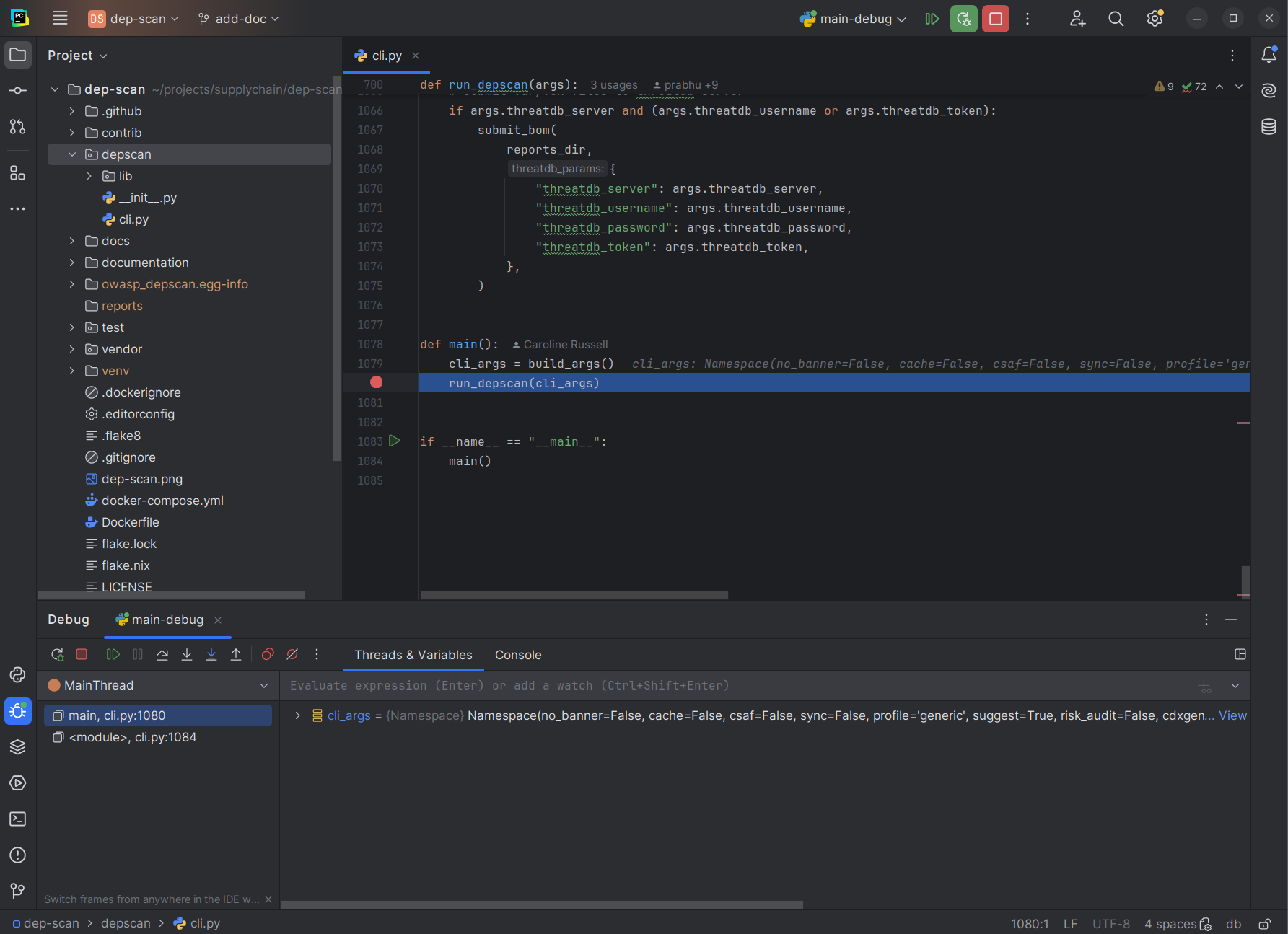The image size is (1288, 934).
Task: Select frame <module>, cli.py:1084
Action: [158, 737]
